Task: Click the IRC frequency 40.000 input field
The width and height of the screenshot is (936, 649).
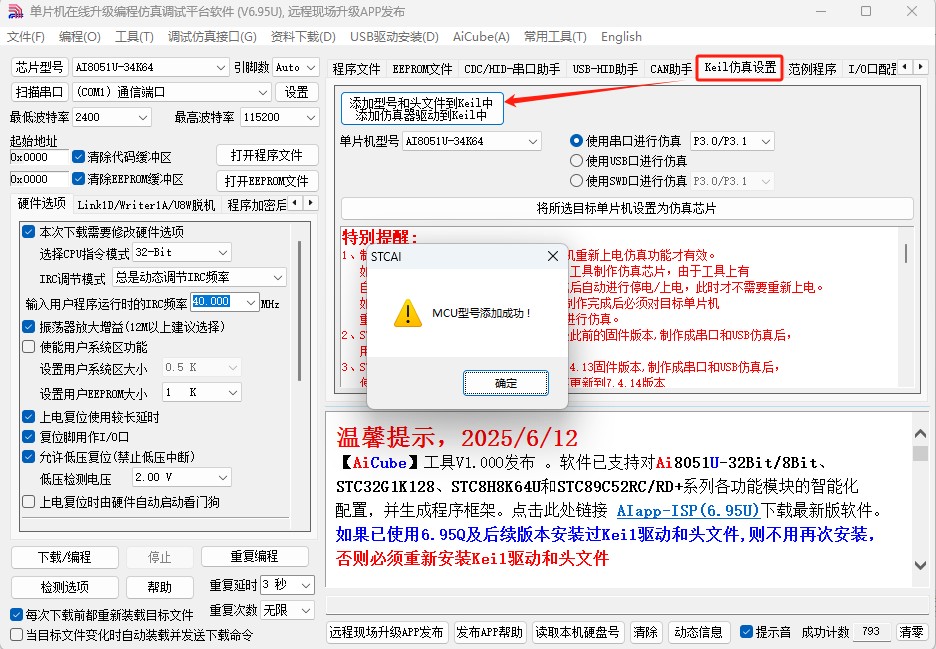Action: coord(217,302)
